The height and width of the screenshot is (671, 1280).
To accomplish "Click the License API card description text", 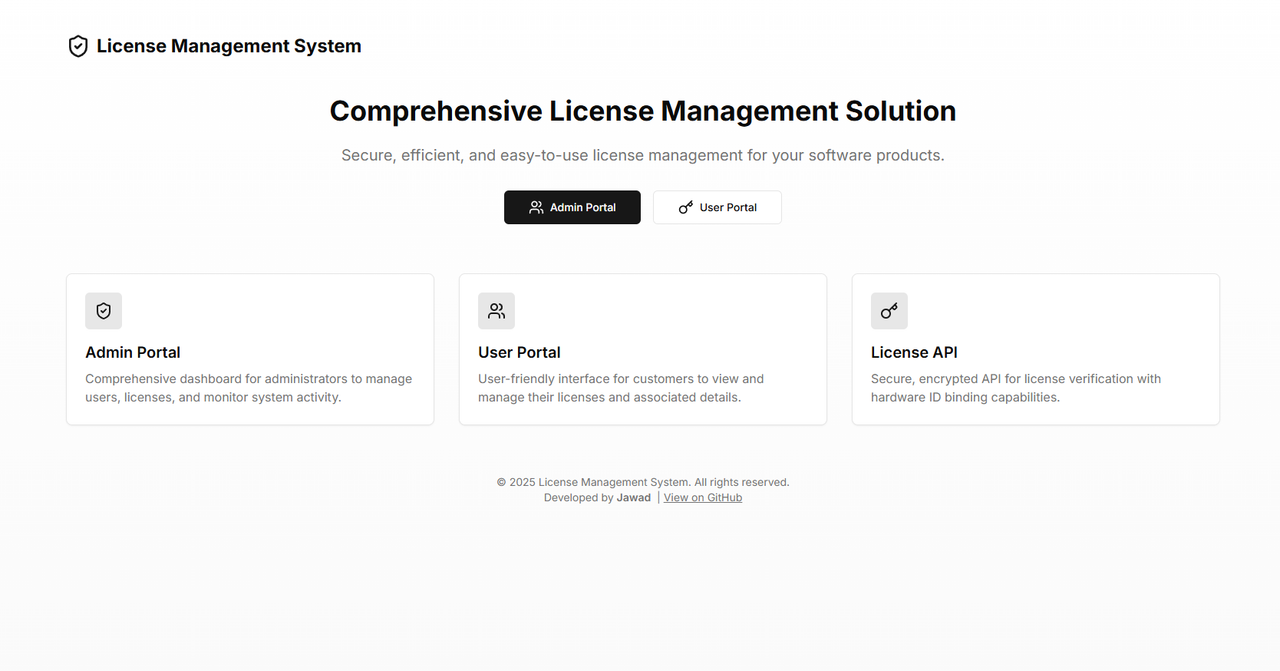I will (1016, 388).
